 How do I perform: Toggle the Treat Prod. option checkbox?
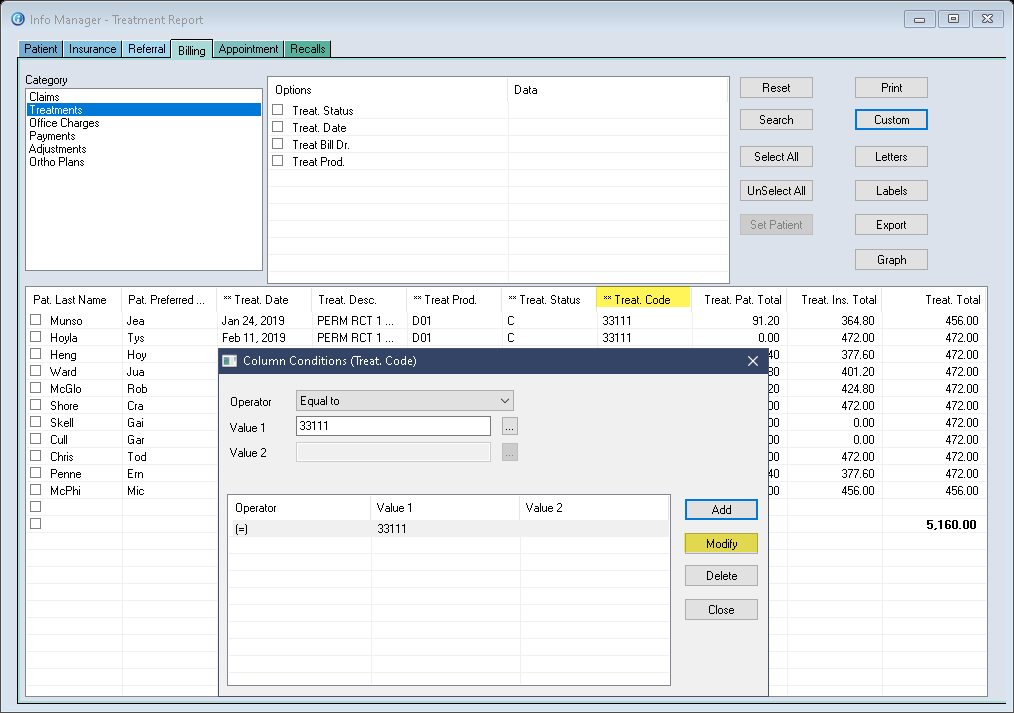pos(278,161)
